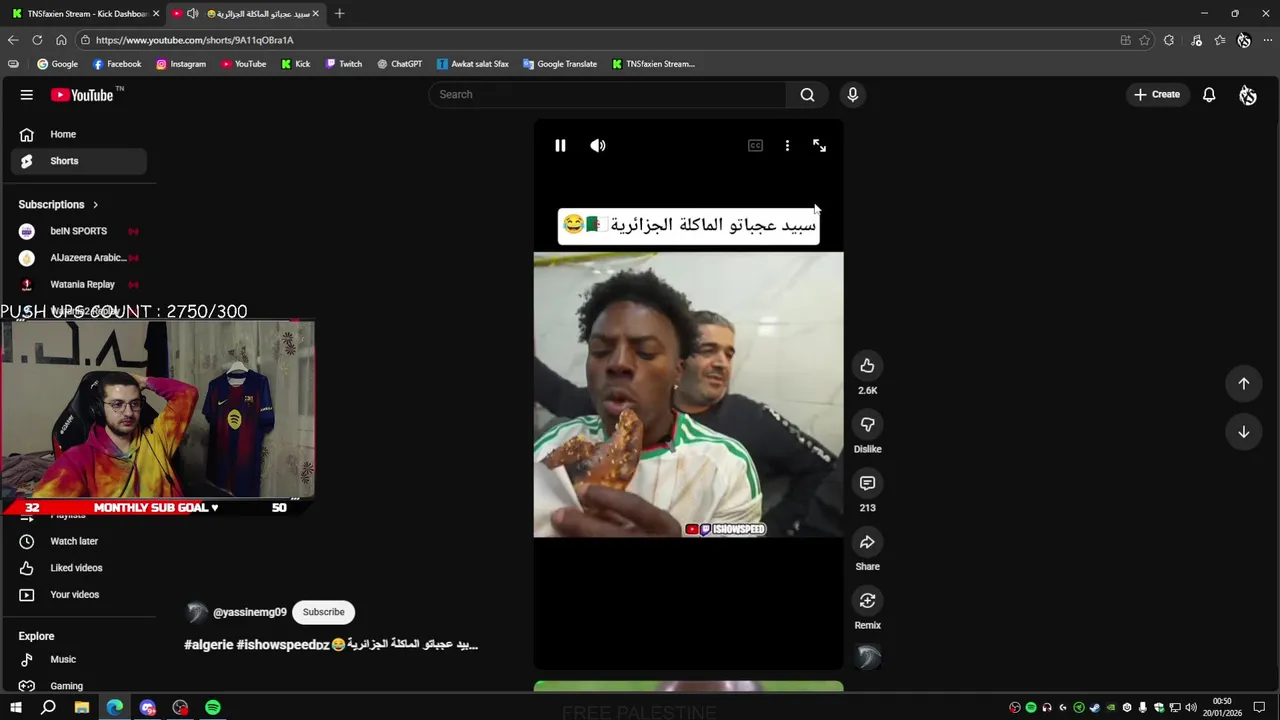Click the Steam tray icon
This screenshot has width=1280, height=720.
click(1095, 708)
